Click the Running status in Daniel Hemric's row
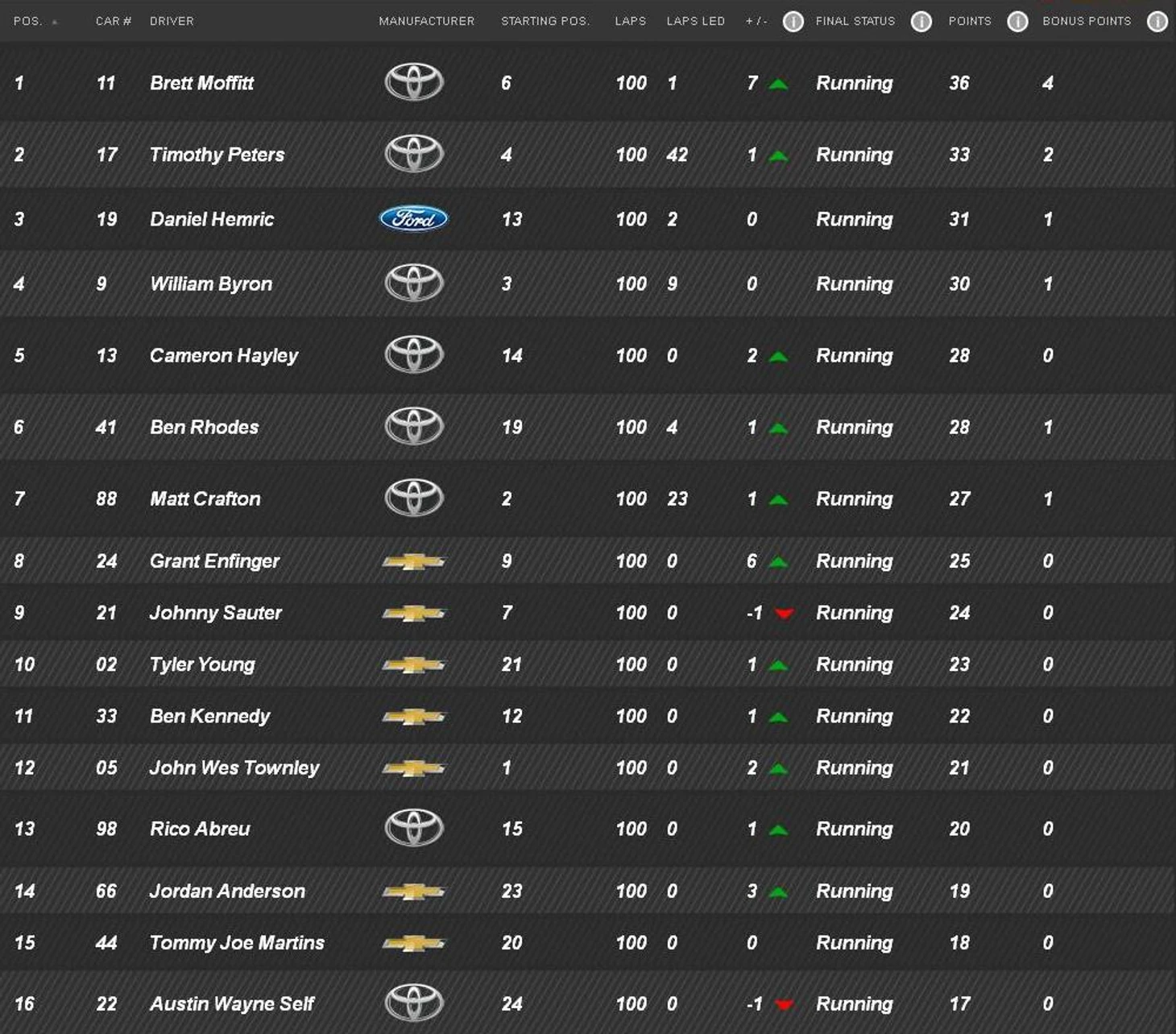This screenshot has height=1034, width=1176. click(x=855, y=219)
